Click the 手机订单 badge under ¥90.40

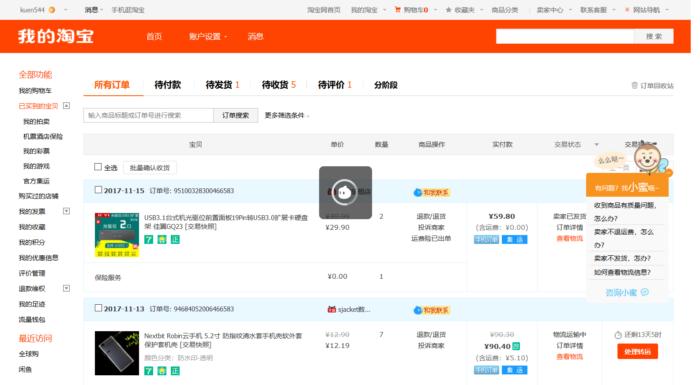pyautogui.click(x=486, y=370)
